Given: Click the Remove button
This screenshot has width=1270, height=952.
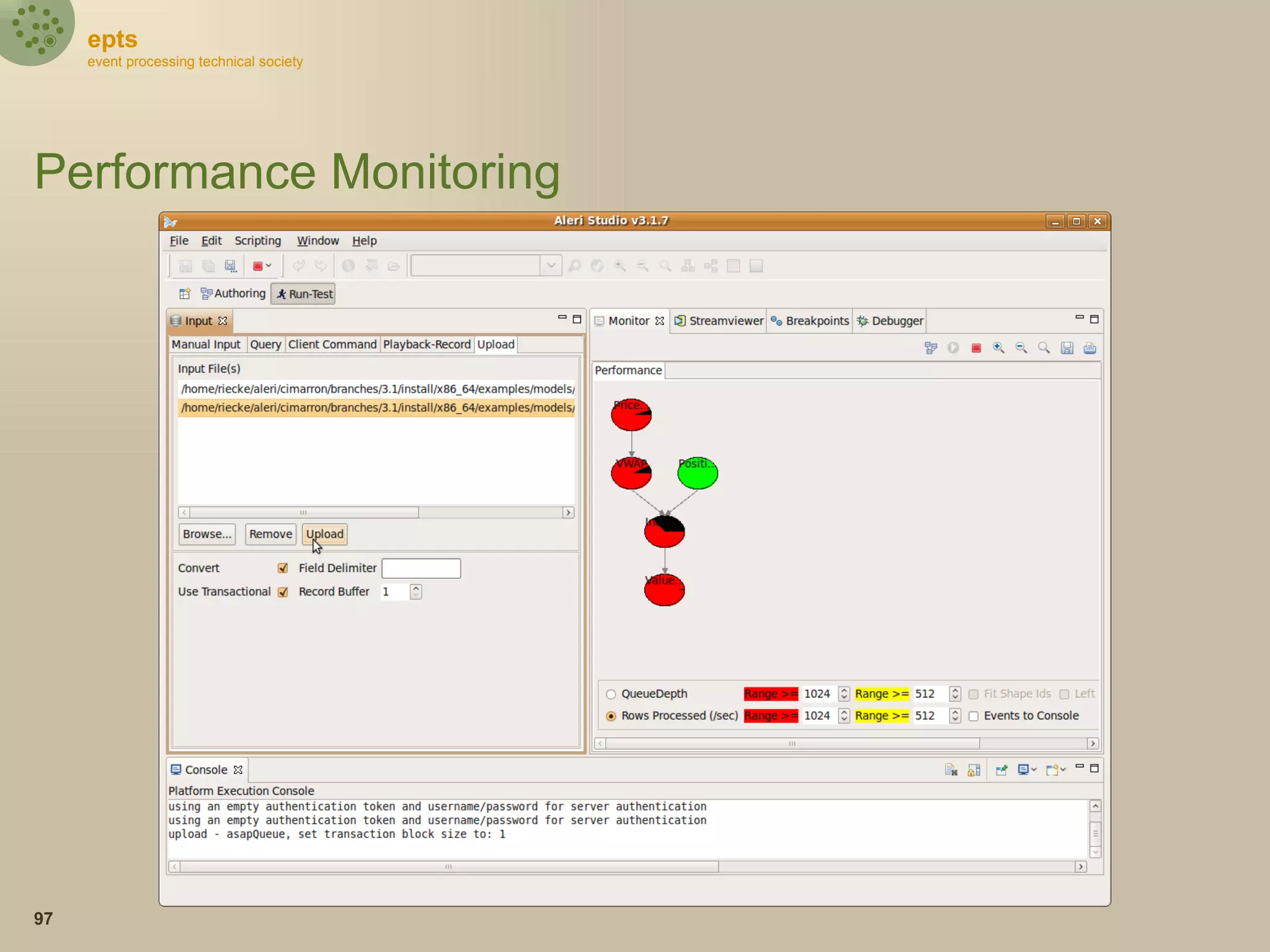Looking at the screenshot, I should [x=270, y=534].
